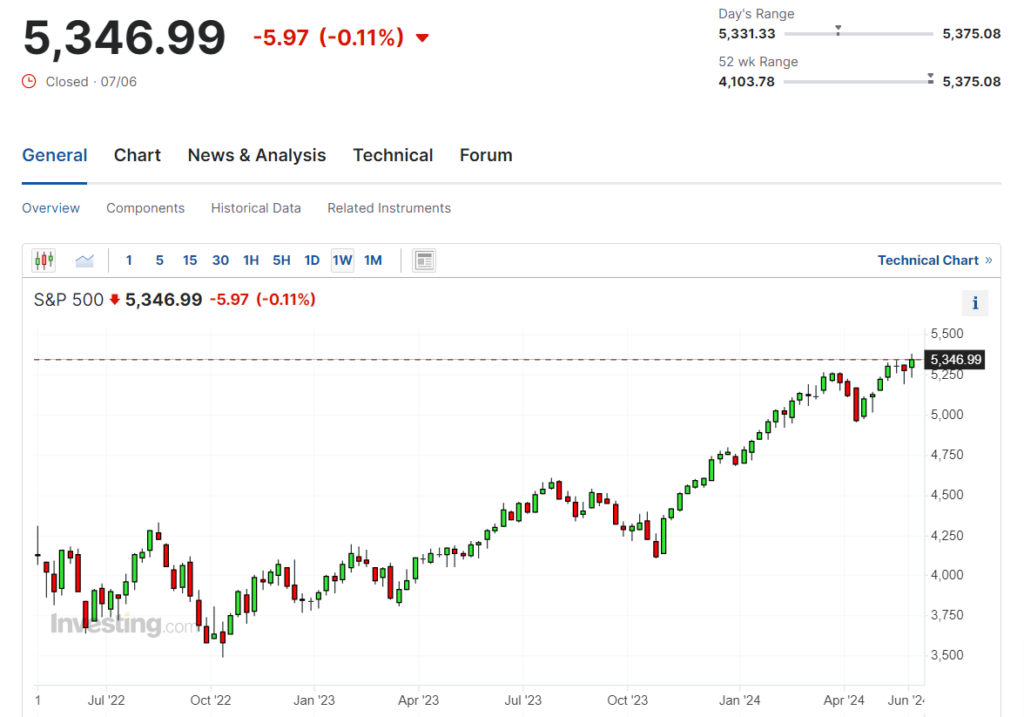The image size is (1024, 717).
Task: Open Historical Data
Action: [256, 208]
